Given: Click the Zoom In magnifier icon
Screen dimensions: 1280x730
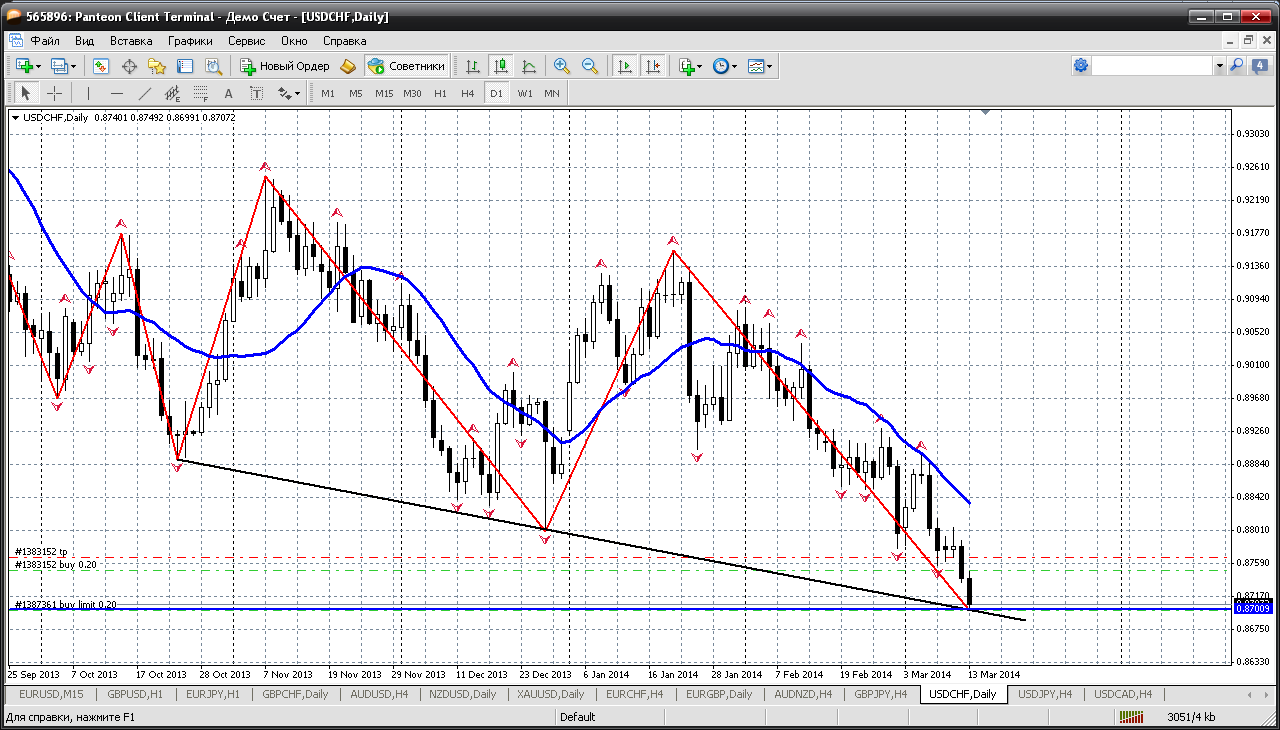Looking at the screenshot, I should coord(562,66).
